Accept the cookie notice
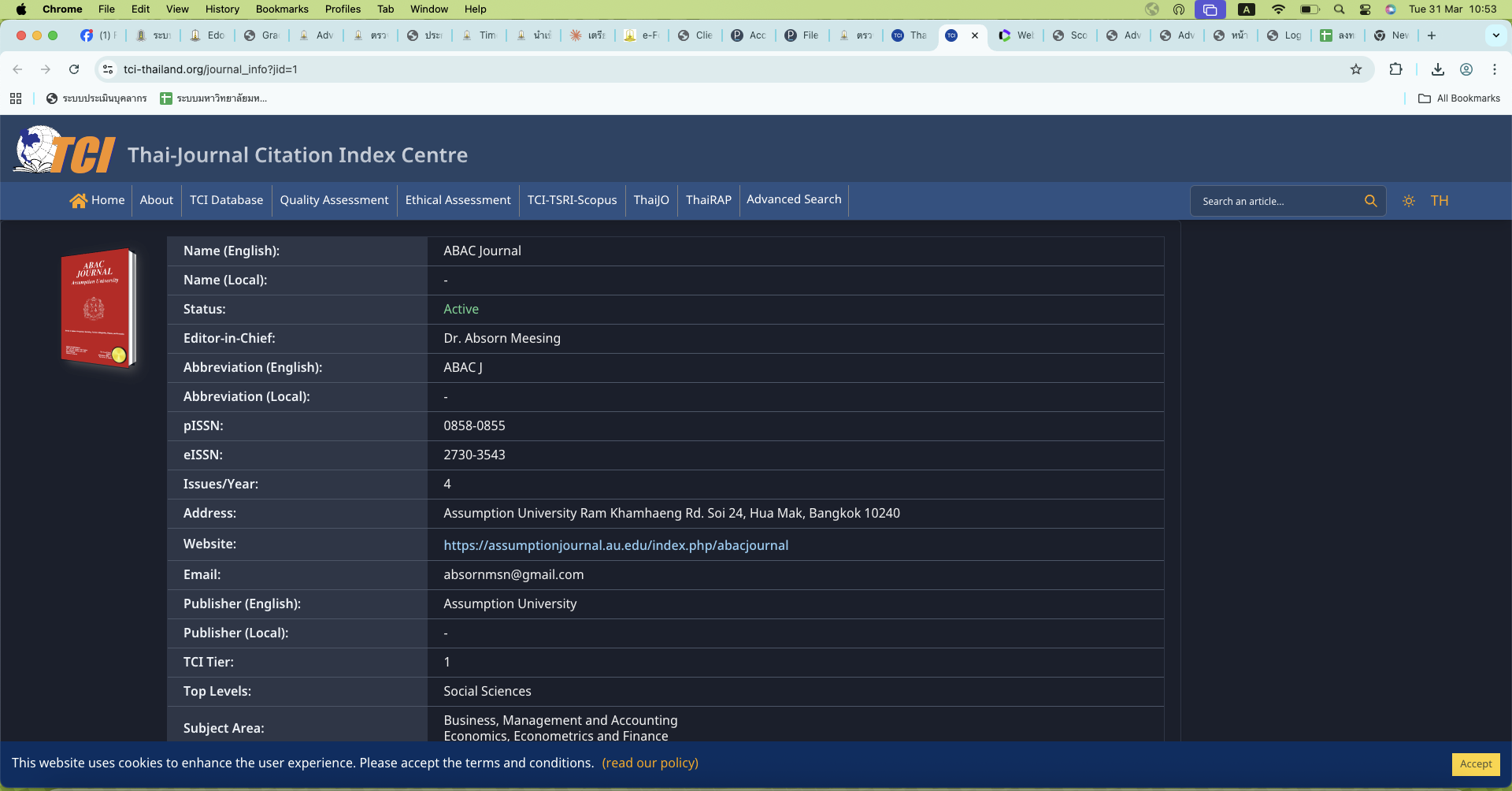The image size is (1512, 791). click(x=1475, y=763)
